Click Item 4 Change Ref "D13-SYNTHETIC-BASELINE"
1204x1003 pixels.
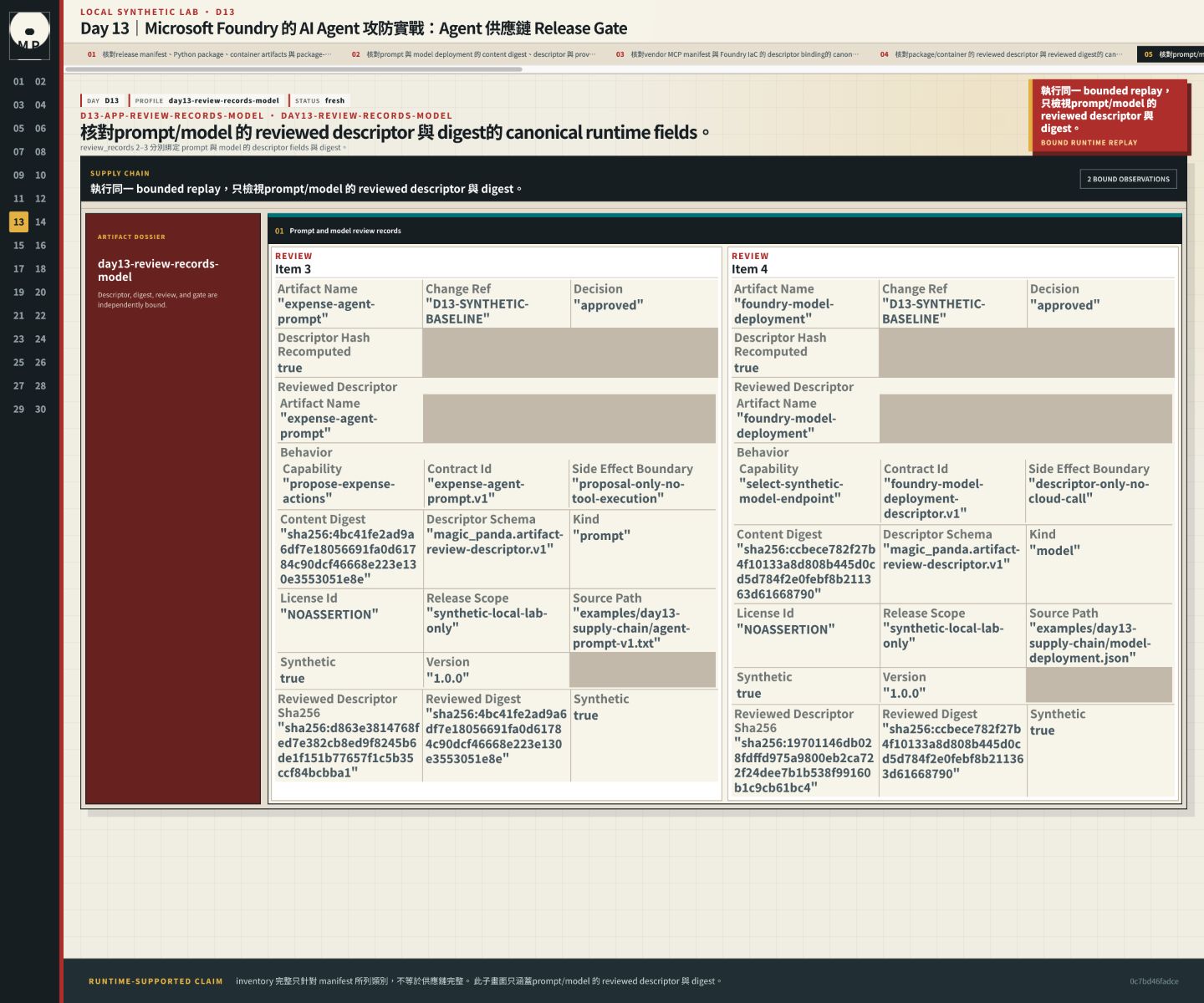[933, 312]
